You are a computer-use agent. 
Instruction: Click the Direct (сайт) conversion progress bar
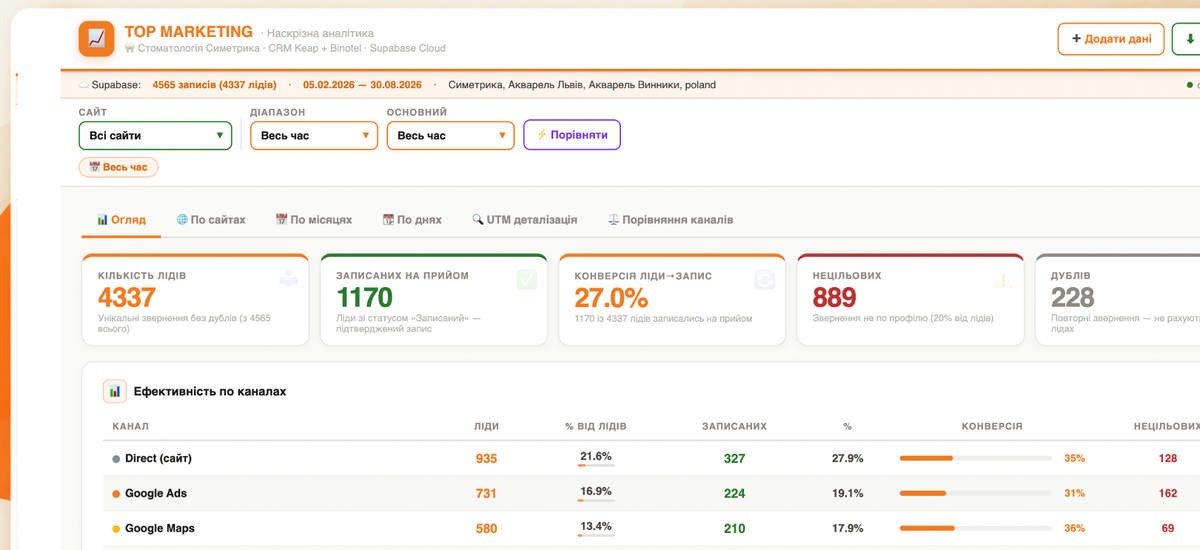coord(975,458)
